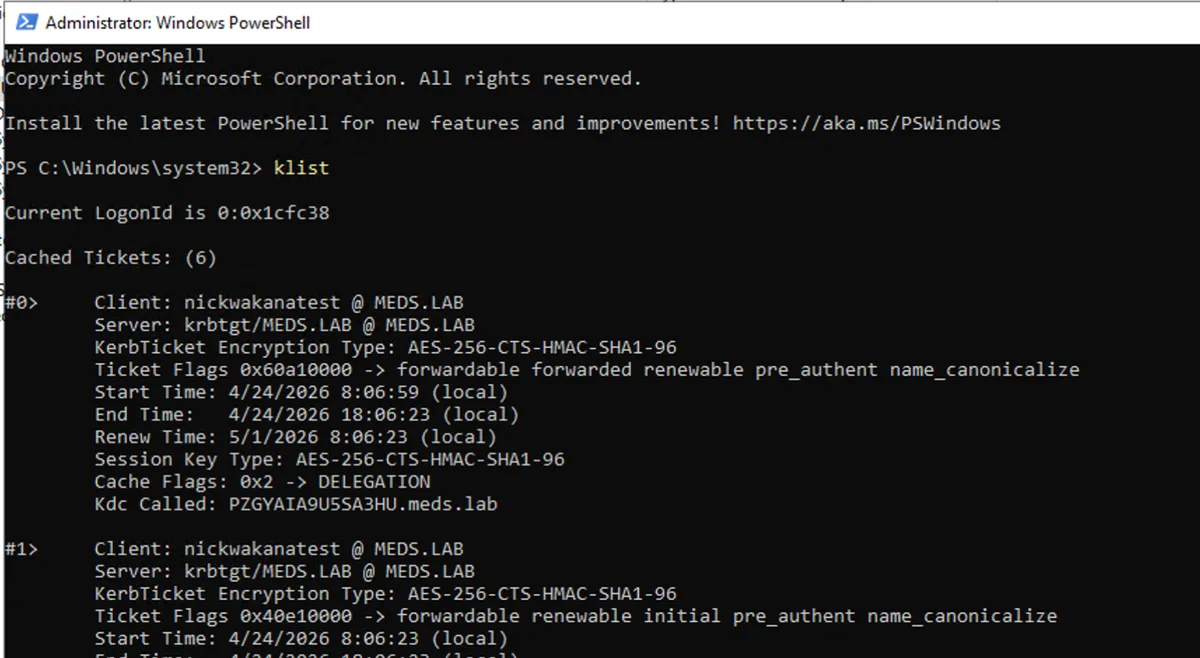Click the Administrator: Windows PowerShell window title

tap(178, 22)
